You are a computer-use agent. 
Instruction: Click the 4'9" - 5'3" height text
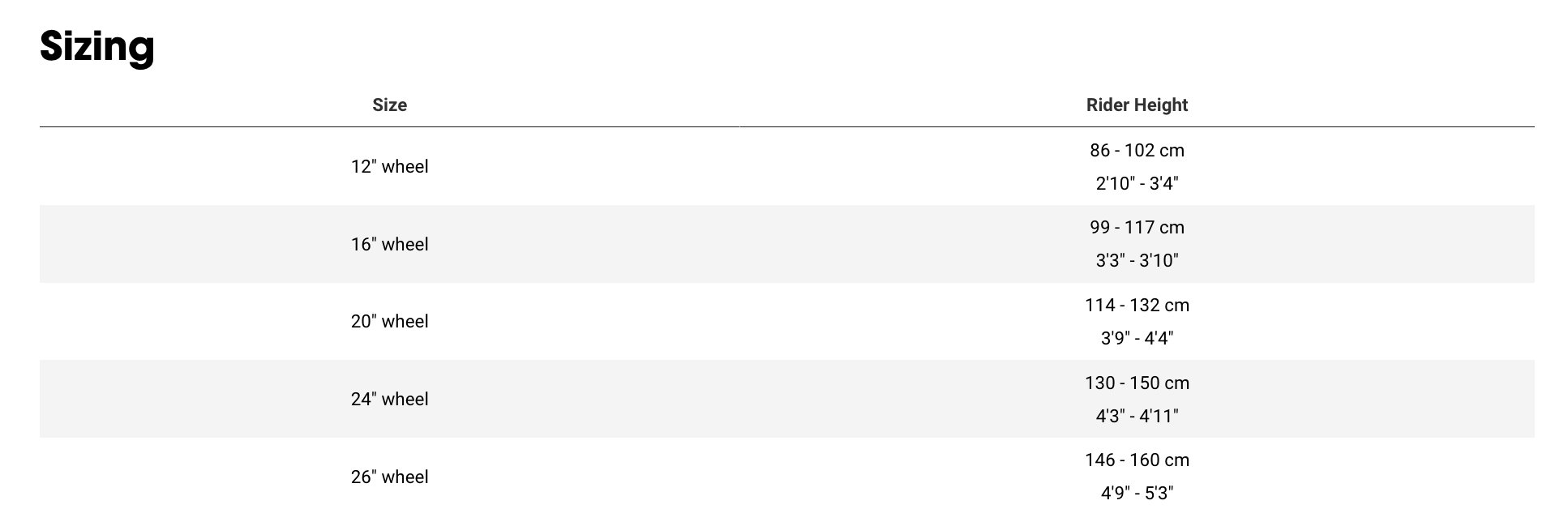pyautogui.click(x=1137, y=493)
